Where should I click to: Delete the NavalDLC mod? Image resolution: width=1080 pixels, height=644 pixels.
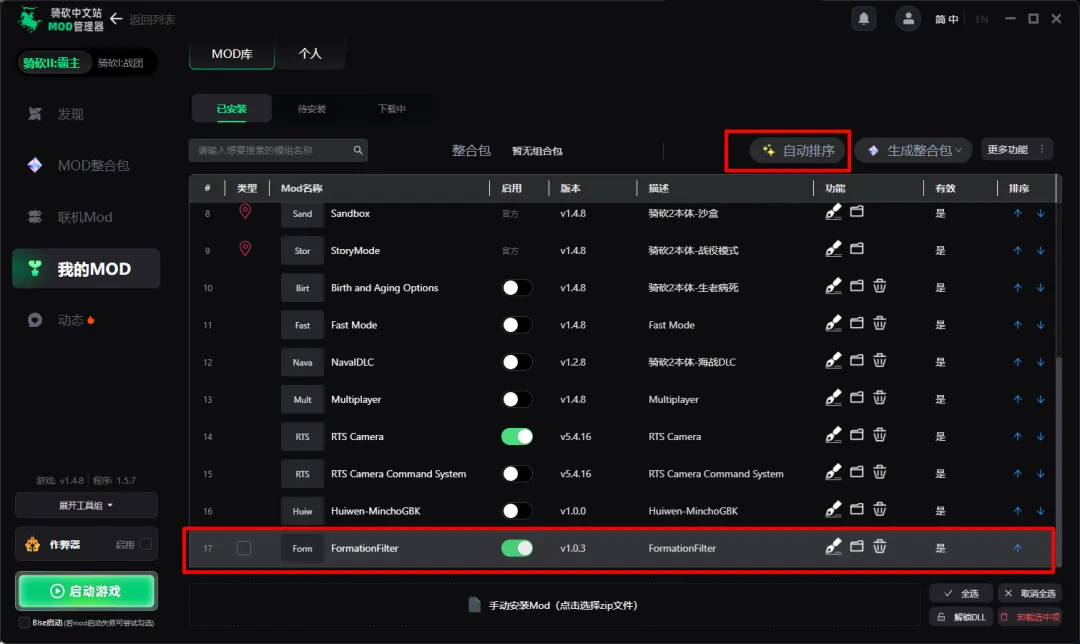point(880,360)
